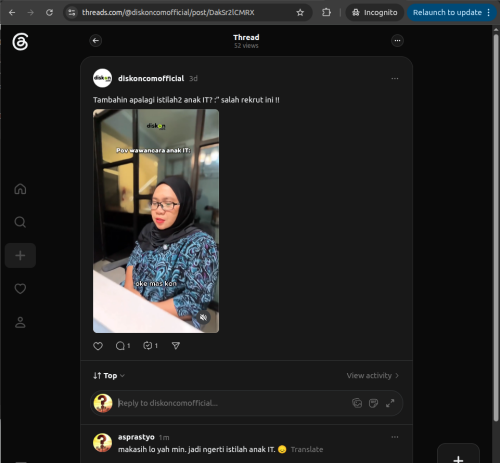The image size is (500, 463).
Task: Open View activity
Action: pos(373,376)
